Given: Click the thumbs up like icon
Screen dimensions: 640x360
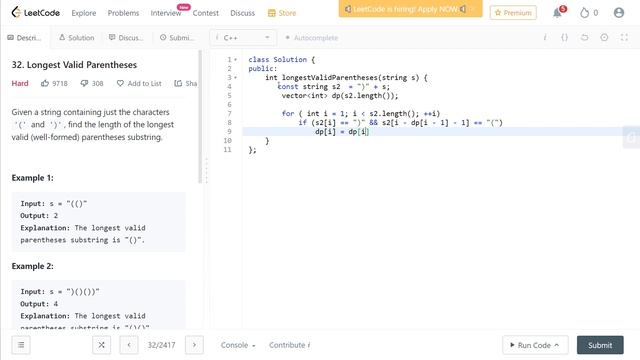Looking at the screenshot, I should pos(44,83).
